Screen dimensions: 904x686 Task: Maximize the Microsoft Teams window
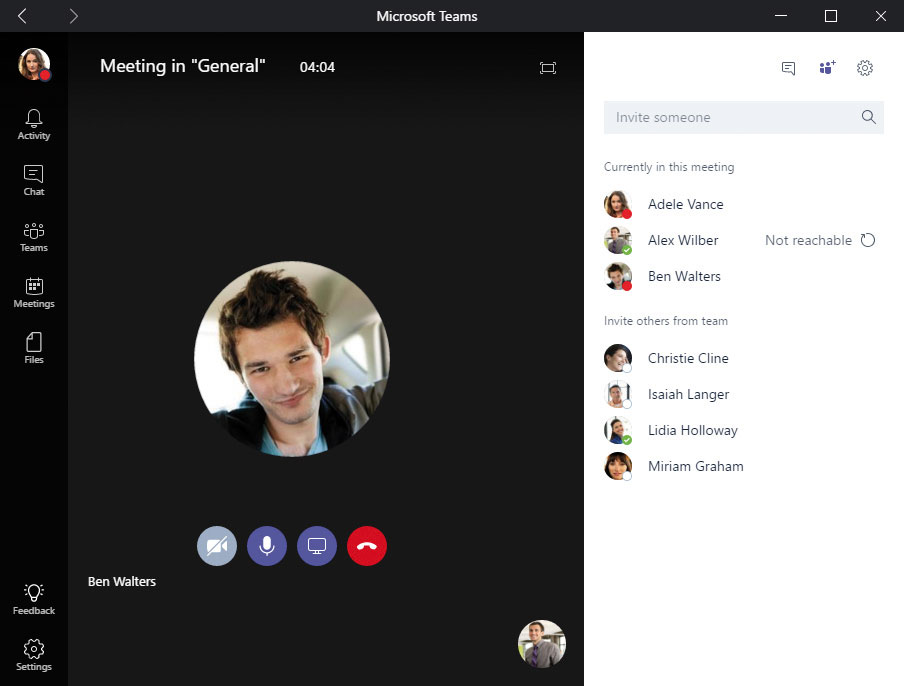point(831,16)
